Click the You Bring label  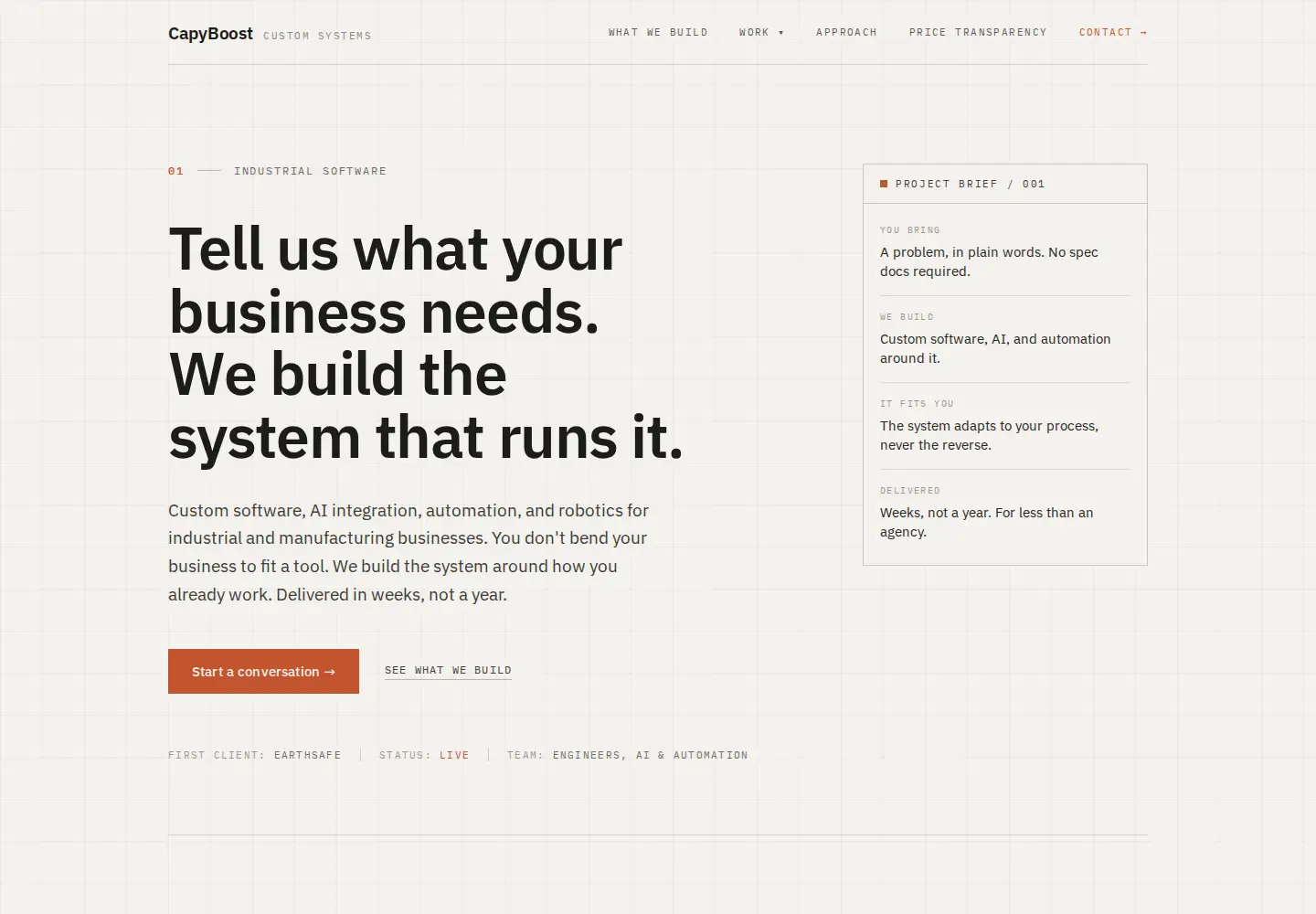click(910, 230)
